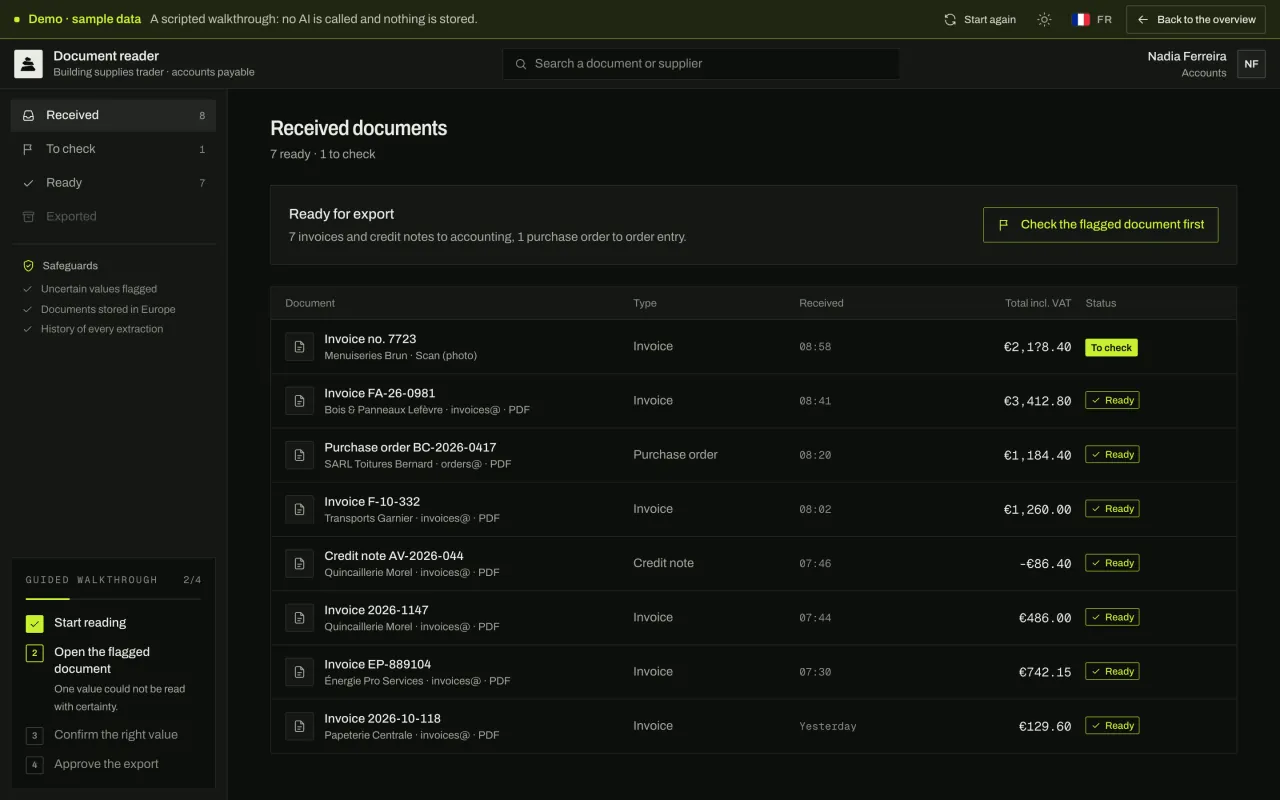Toggle the light theme sun icon
The width and height of the screenshot is (1280, 800).
pos(1044,19)
